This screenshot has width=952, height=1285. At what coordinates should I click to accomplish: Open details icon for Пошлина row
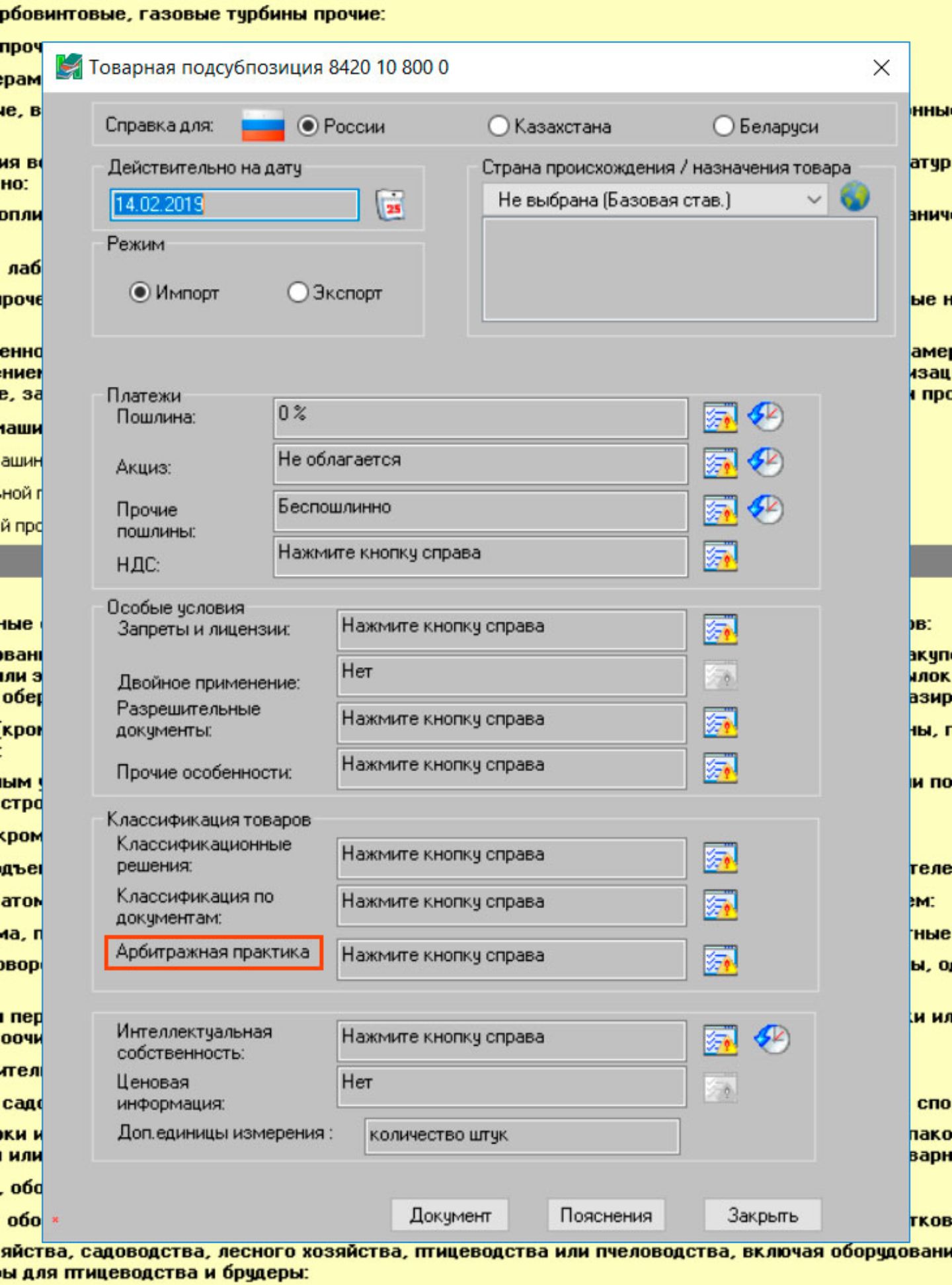tap(720, 417)
